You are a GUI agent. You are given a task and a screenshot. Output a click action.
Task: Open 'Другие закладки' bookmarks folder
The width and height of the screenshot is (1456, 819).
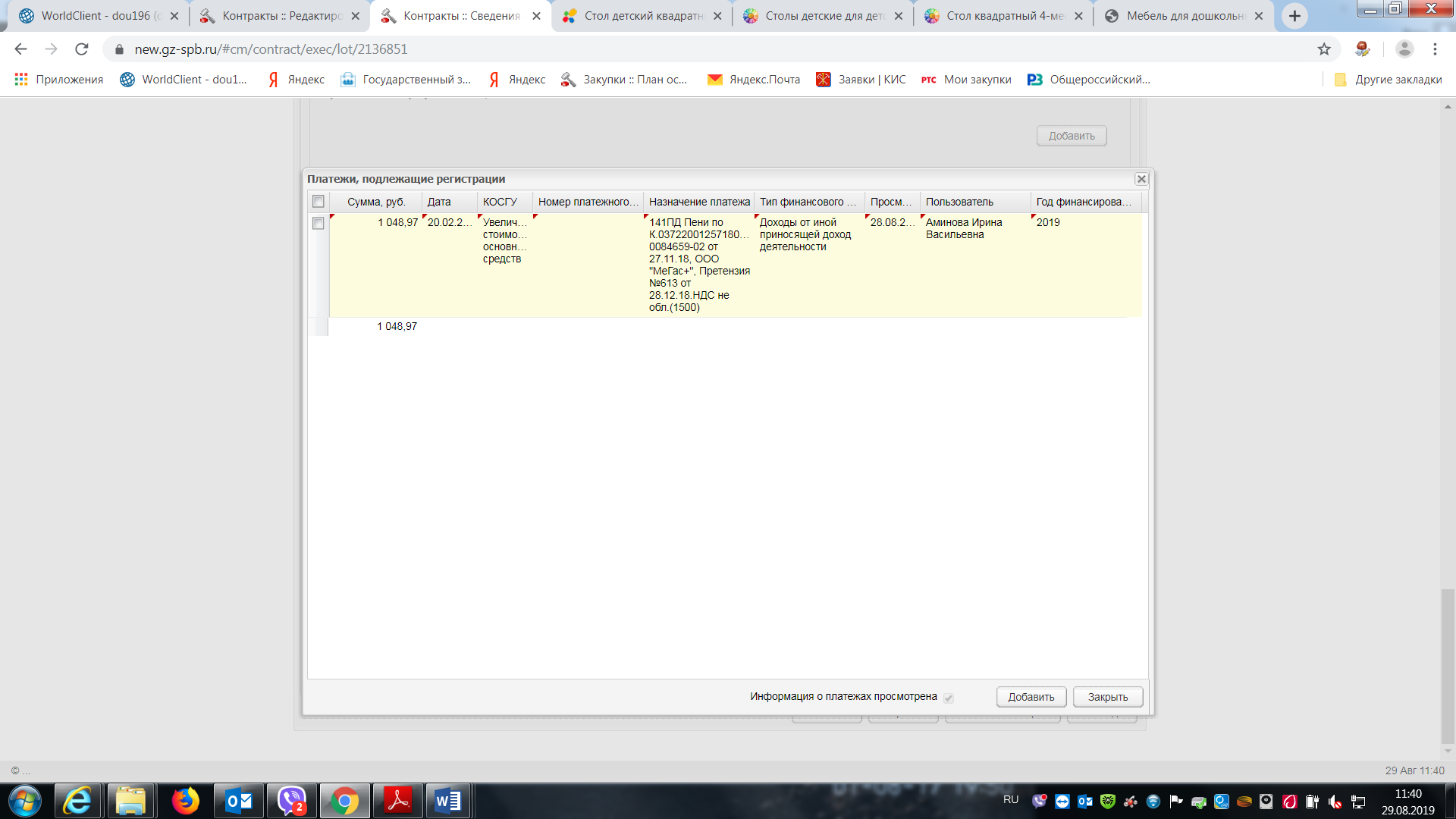[1388, 80]
